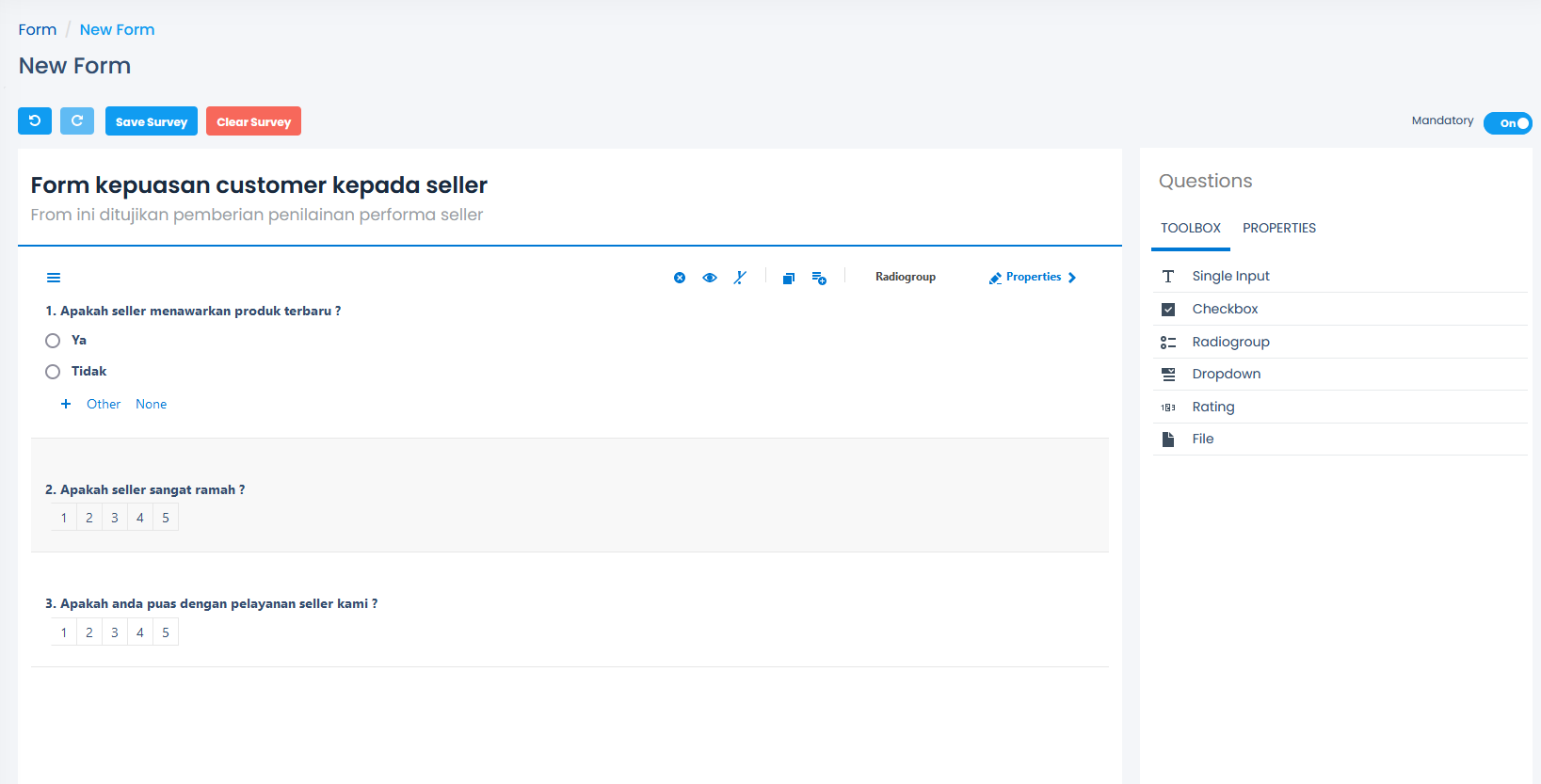Rate 2 on sangat ramah question
1541x784 pixels.
click(x=89, y=518)
